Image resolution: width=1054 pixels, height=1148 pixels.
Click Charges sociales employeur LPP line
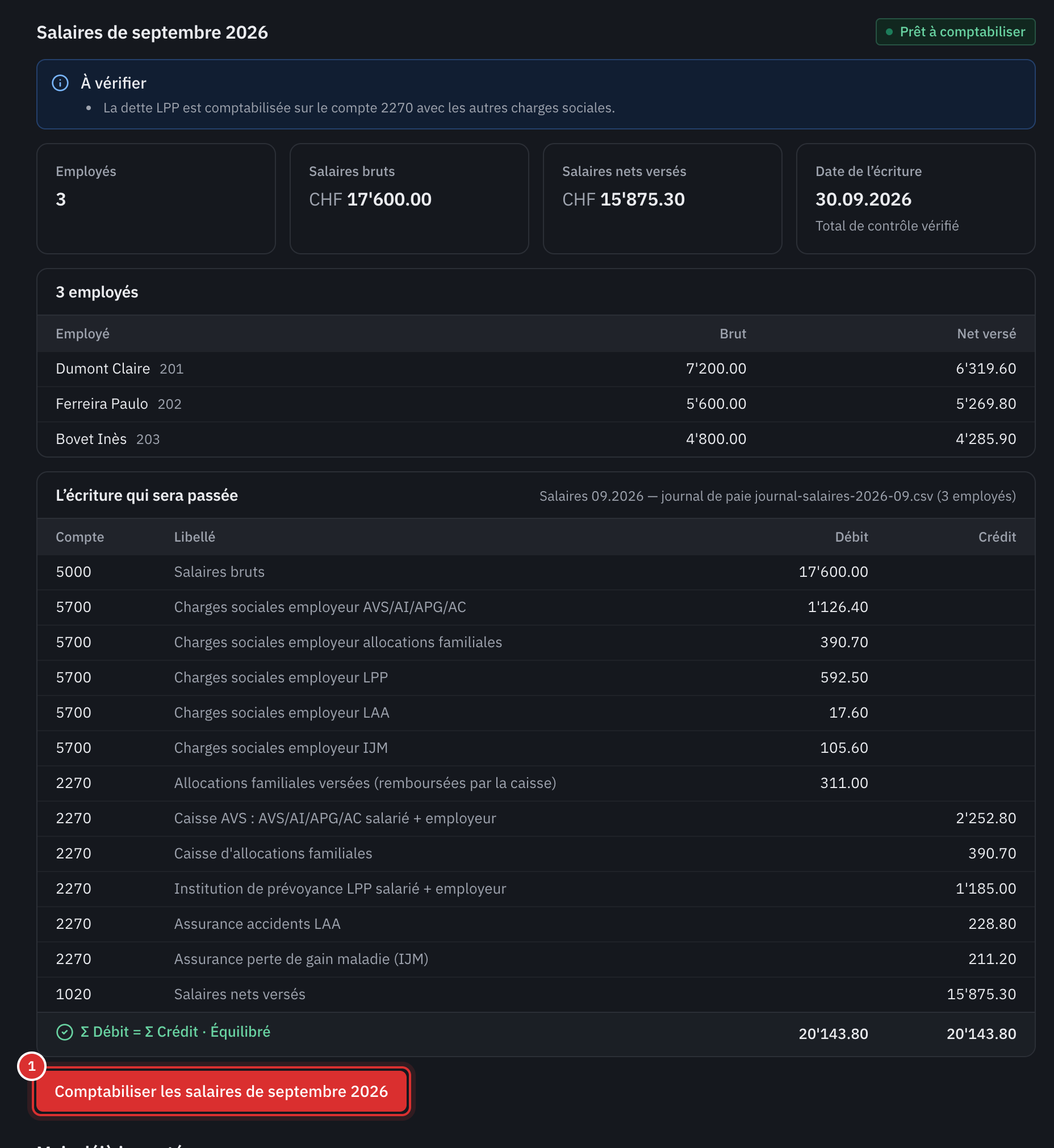pos(536,677)
